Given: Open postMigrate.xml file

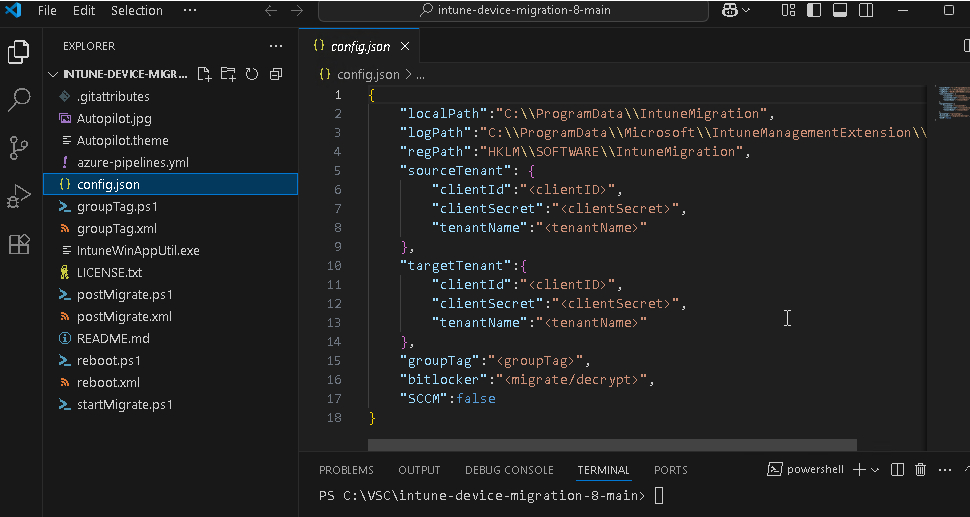Looking at the screenshot, I should [x=124, y=317].
